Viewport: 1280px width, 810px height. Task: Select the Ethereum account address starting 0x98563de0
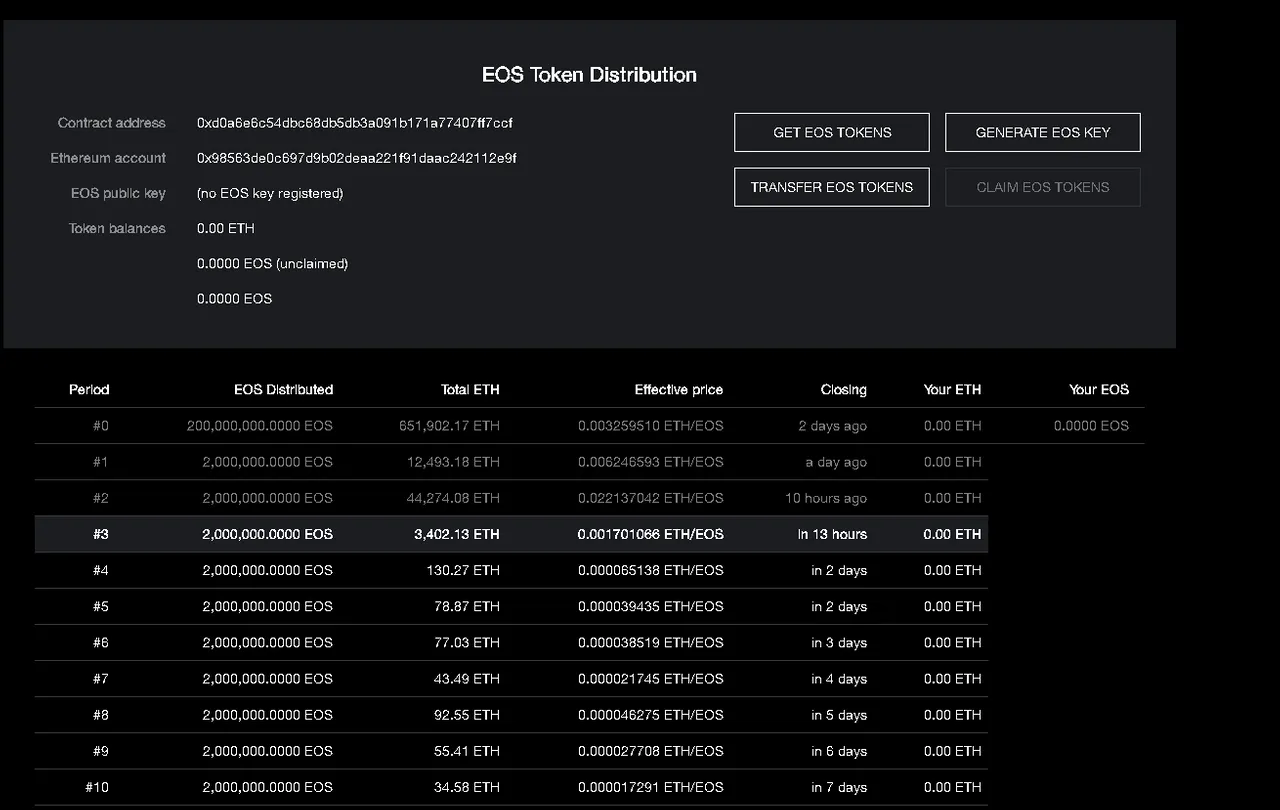[357, 158]
